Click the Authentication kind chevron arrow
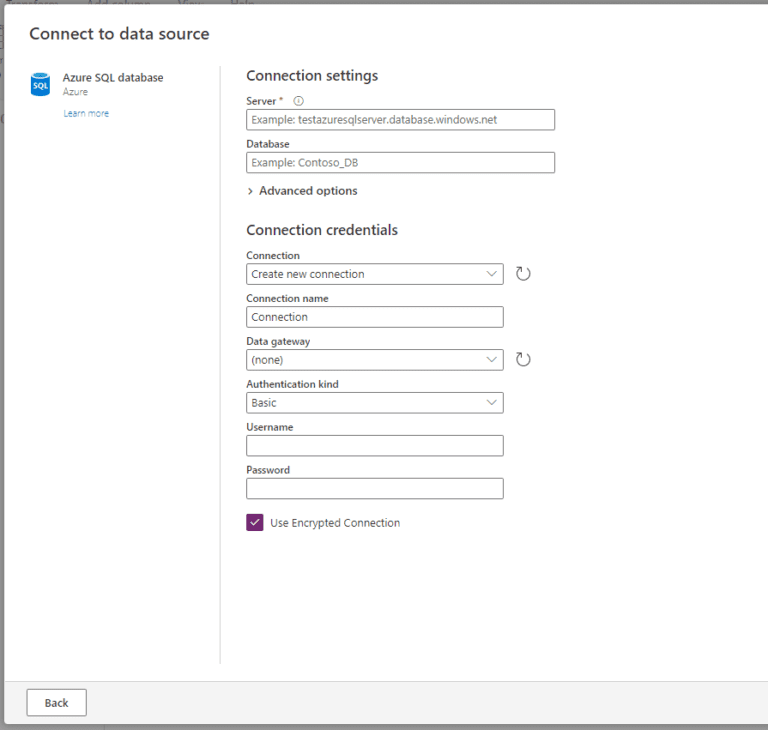This screenshot has height=730, width=768. [x=491, y=402]
